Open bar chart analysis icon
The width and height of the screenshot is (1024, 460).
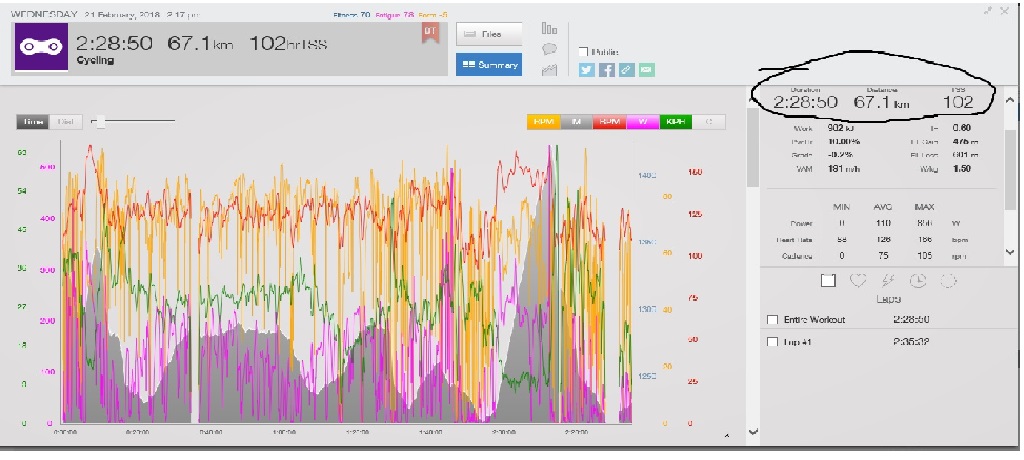point(549,28)
